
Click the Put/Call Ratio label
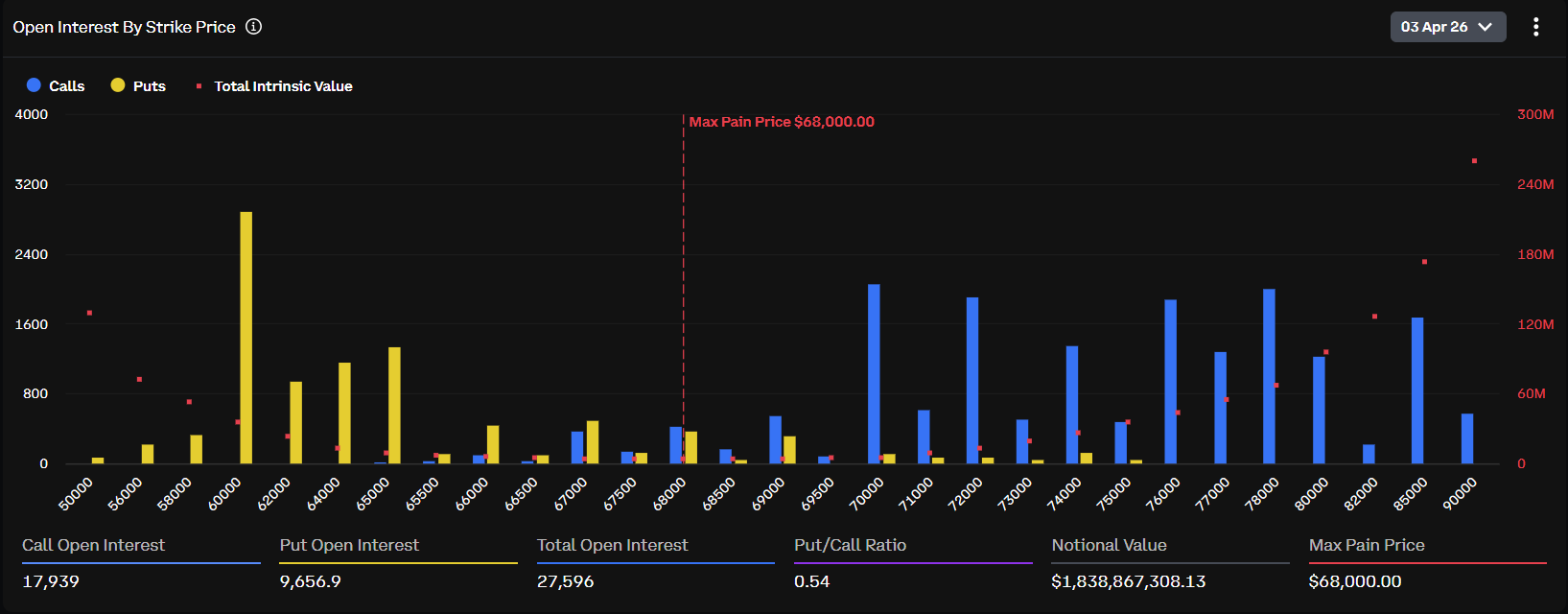point(850,545)
